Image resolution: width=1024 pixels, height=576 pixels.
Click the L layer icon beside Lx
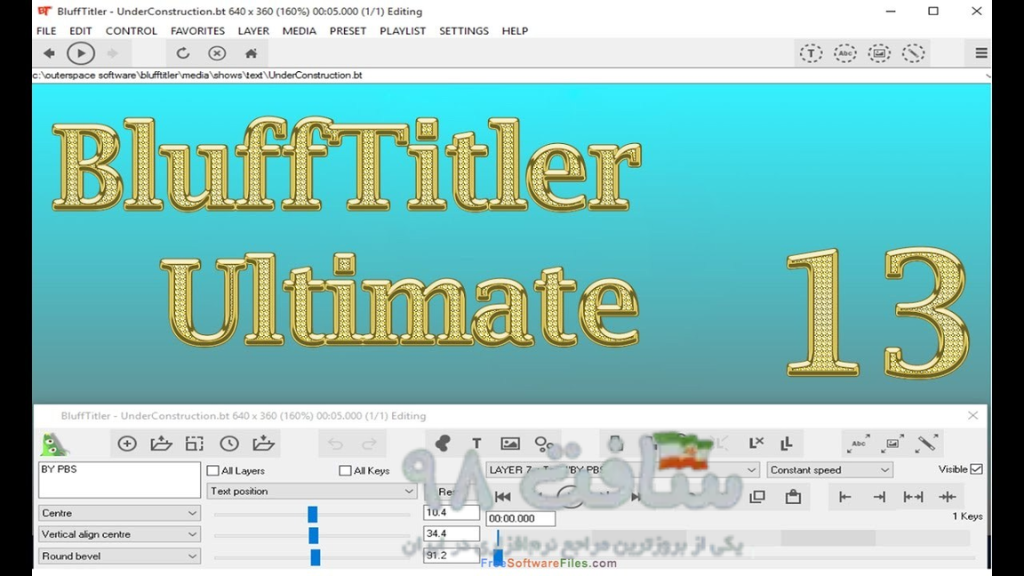786,444
